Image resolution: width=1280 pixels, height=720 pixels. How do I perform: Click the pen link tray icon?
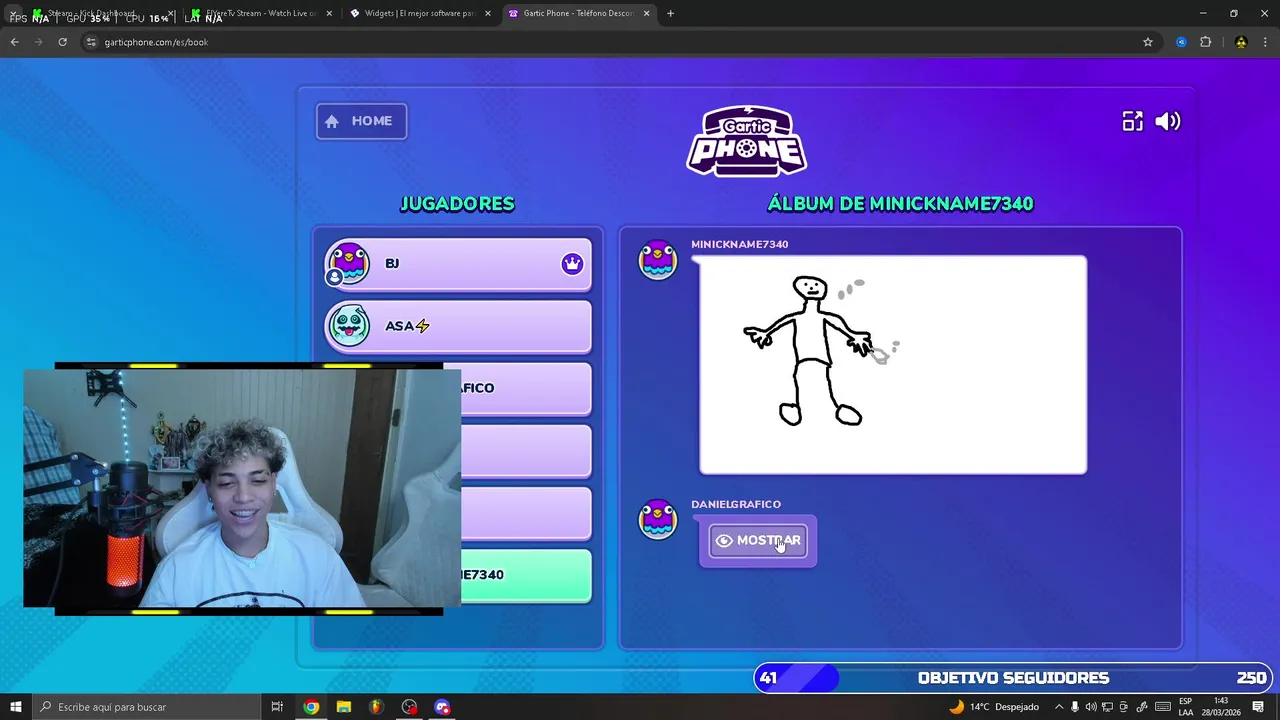click(x=1142, y=707)
